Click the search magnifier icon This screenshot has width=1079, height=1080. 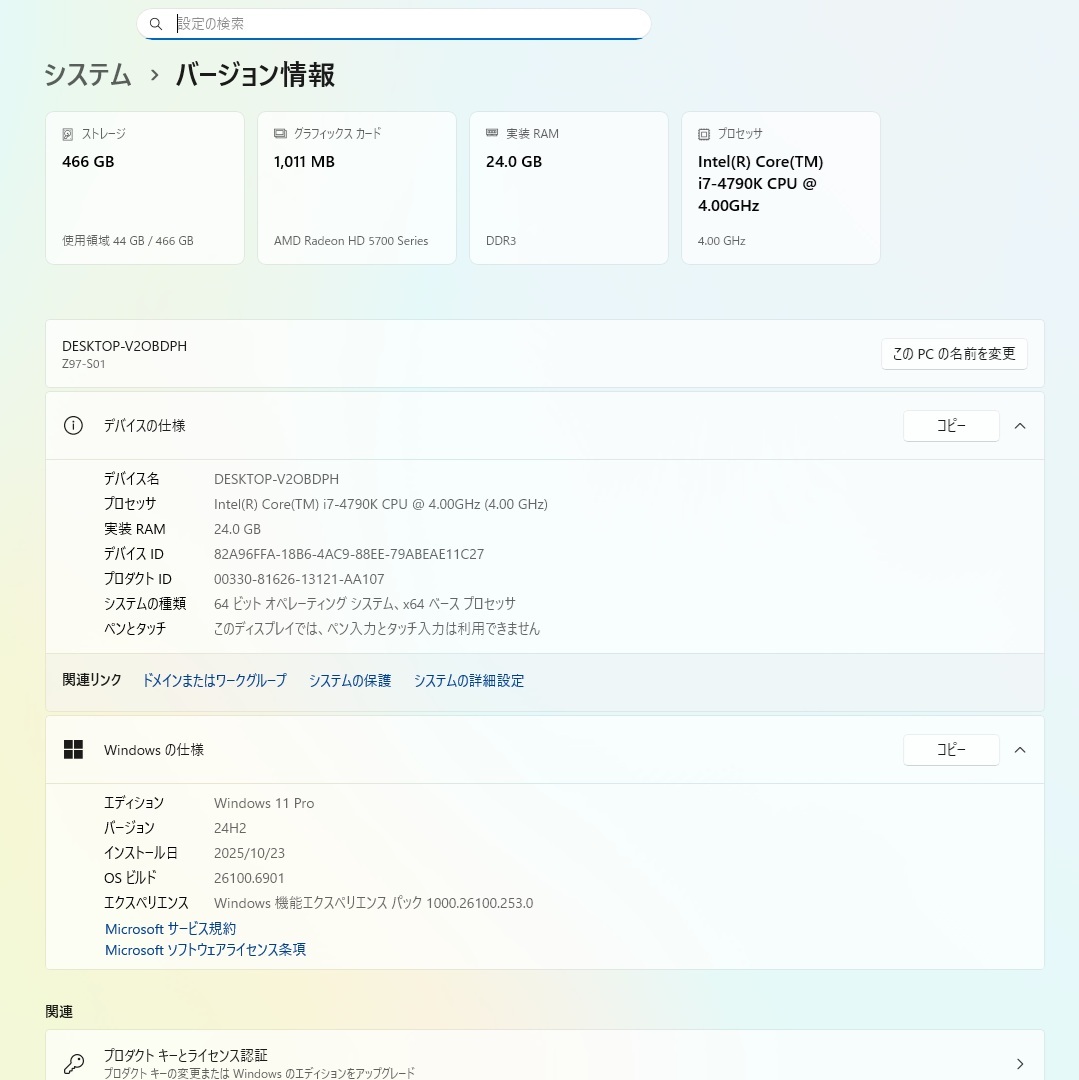[156, 23]
